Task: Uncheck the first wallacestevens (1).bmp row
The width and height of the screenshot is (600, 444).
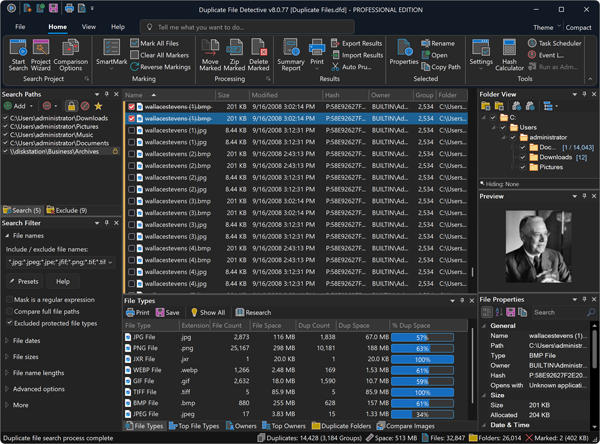Action: click(x=132, y=107)
